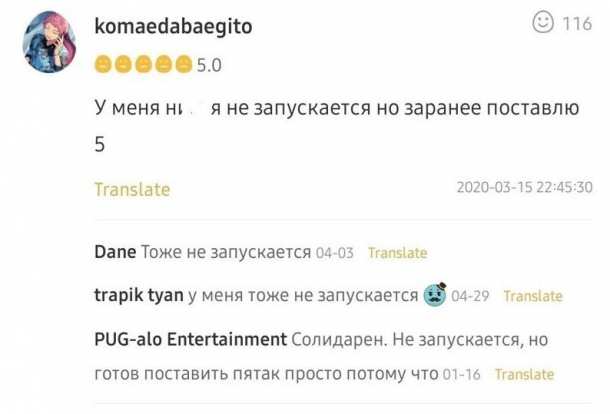Click the PUG-alo Entertainment username
Viewport: 610px width, 414px height.
190,339
